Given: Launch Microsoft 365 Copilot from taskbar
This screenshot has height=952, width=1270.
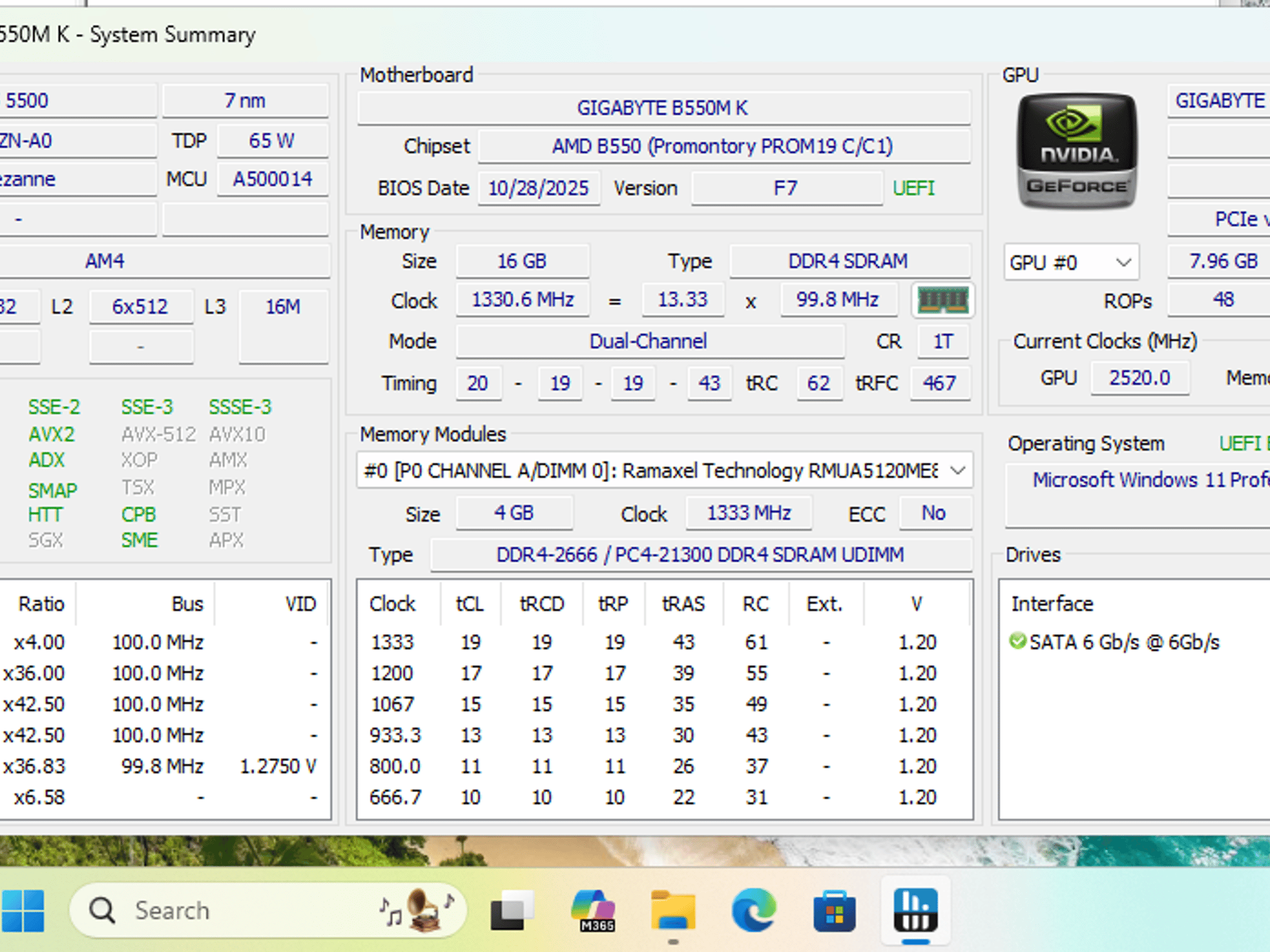Looking at the screenshot, I should pyautogui.click(x=593, y=910).
